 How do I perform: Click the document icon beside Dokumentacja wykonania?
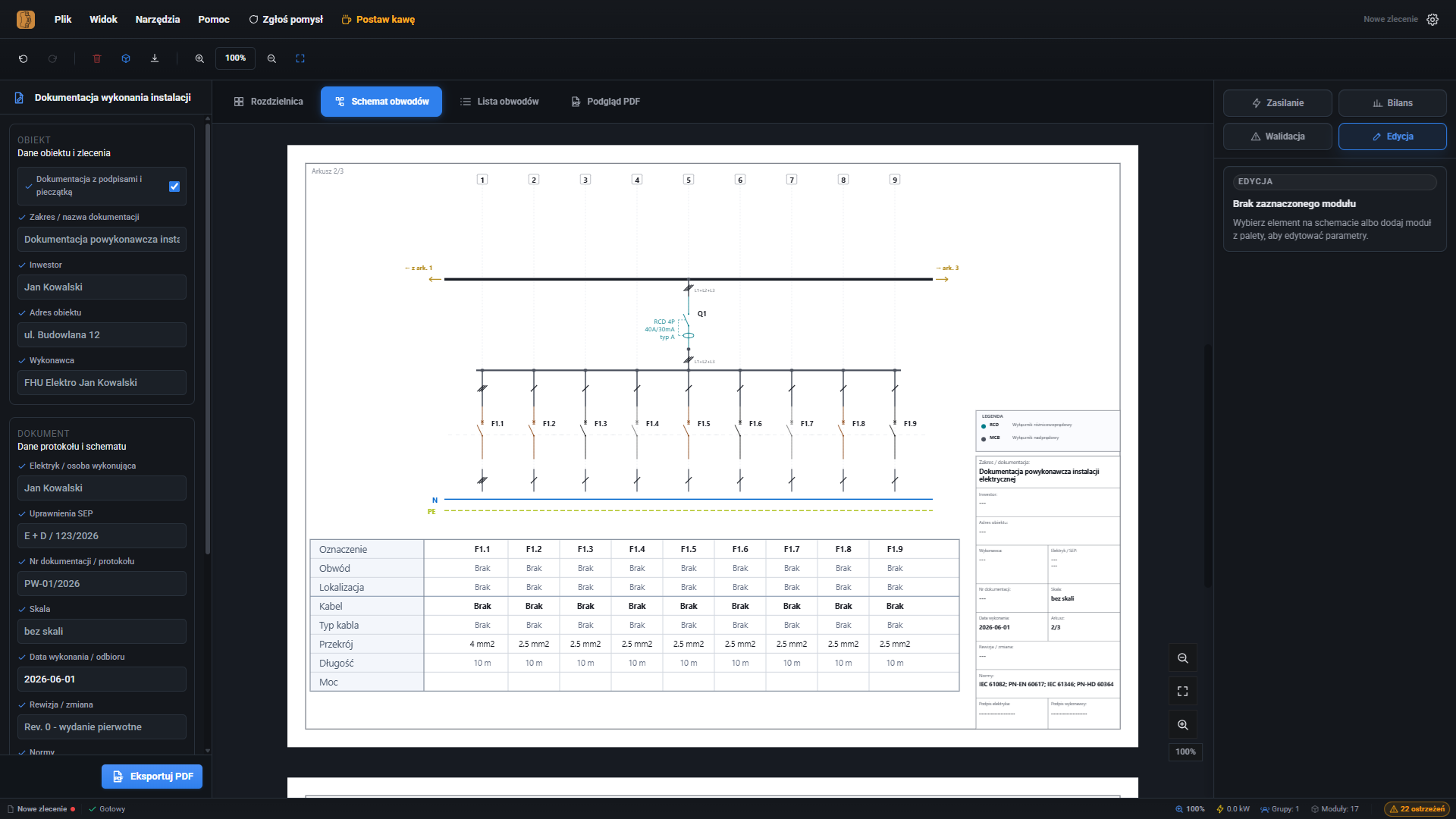[20, 98]
